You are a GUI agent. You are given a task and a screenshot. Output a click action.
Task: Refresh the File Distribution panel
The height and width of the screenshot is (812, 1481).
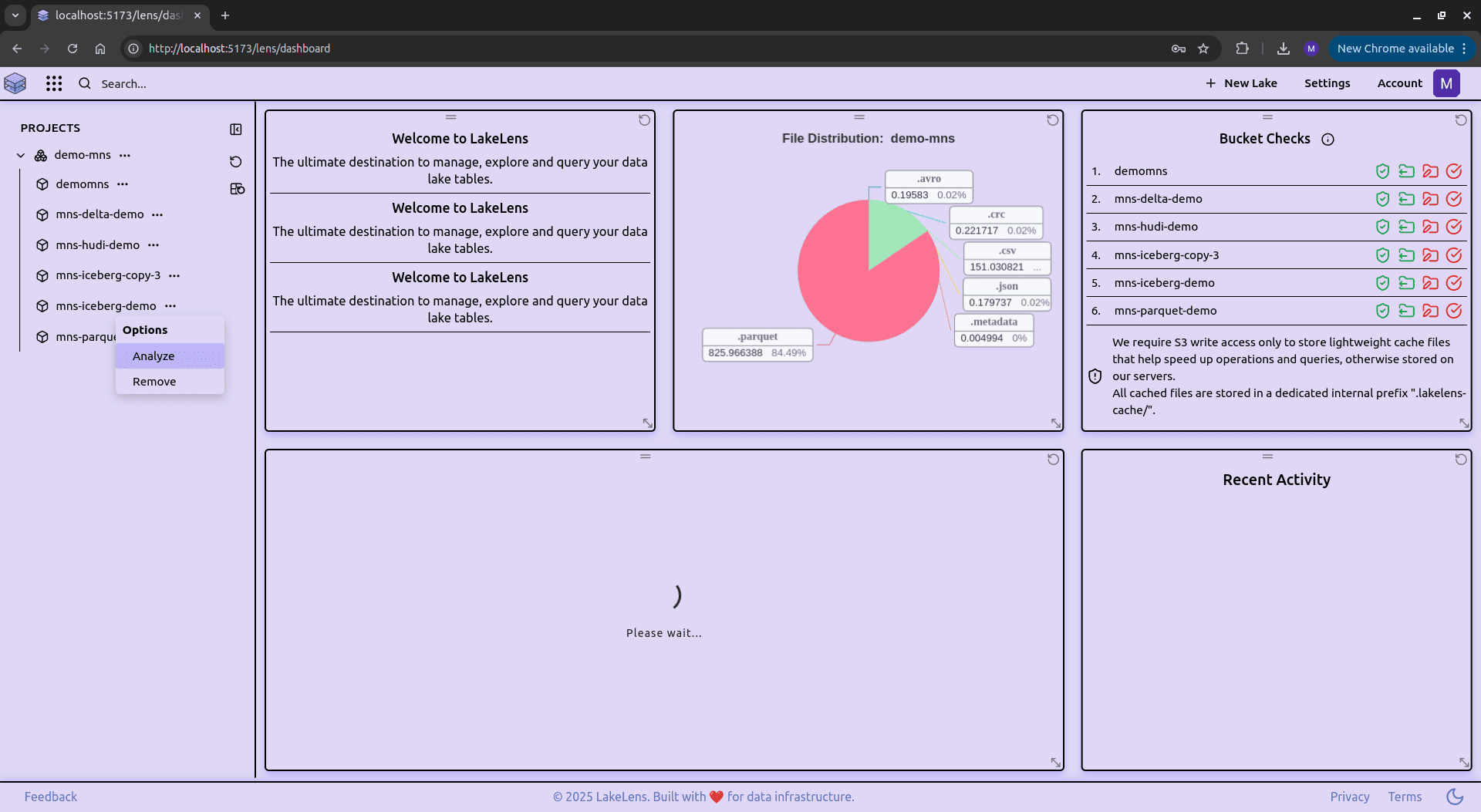1052,120
